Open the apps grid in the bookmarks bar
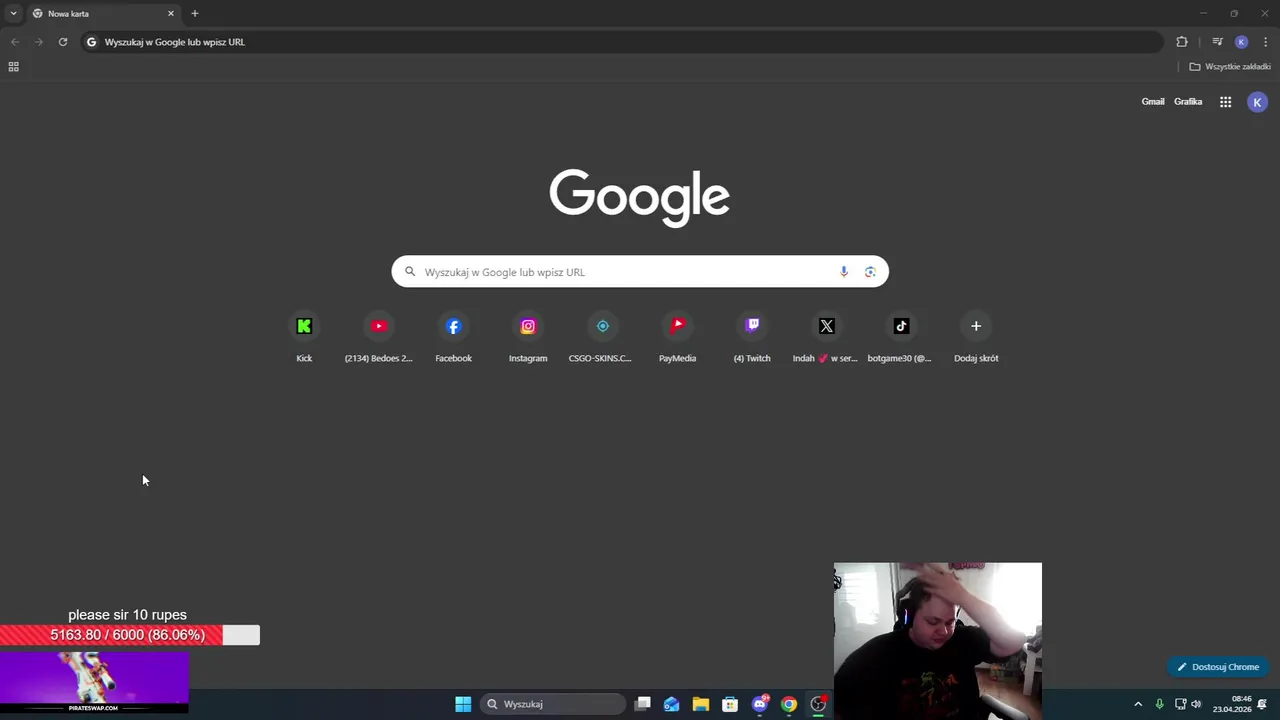 (13, 67)
